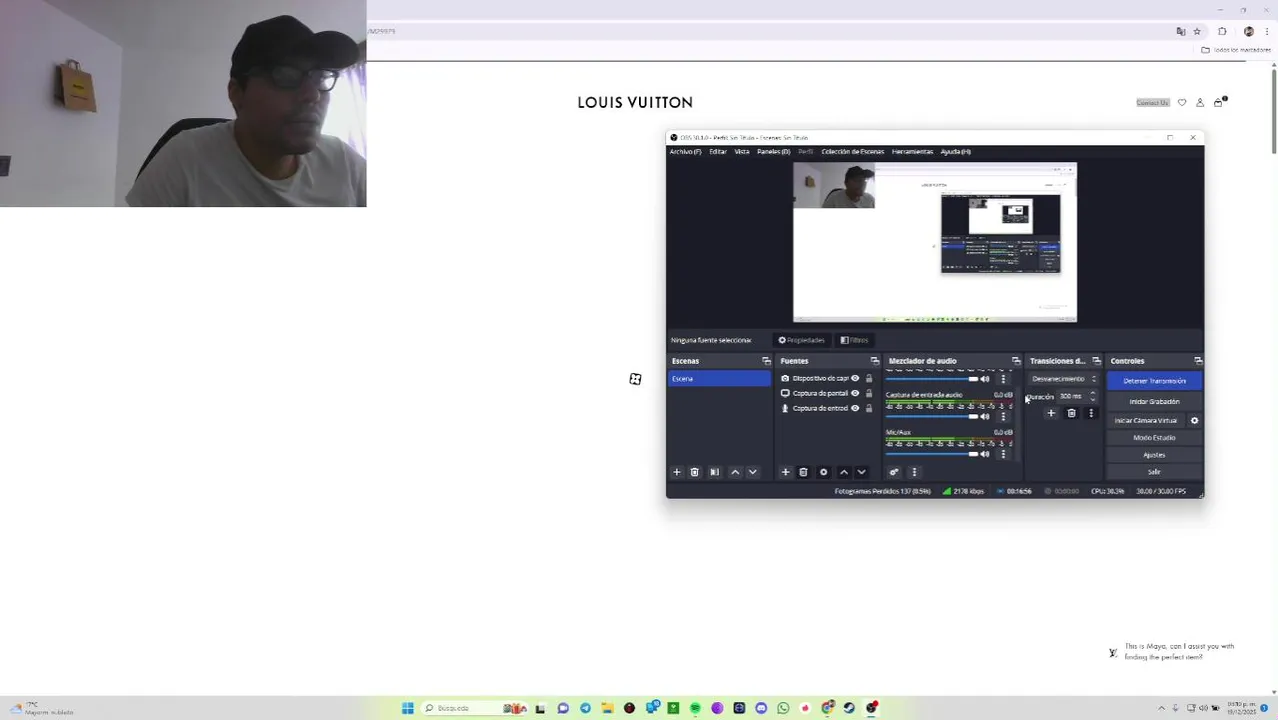Screen dimensions: 1278x720
Task: Open source properties gear in Fuentes toolbar
Action: 823,472
